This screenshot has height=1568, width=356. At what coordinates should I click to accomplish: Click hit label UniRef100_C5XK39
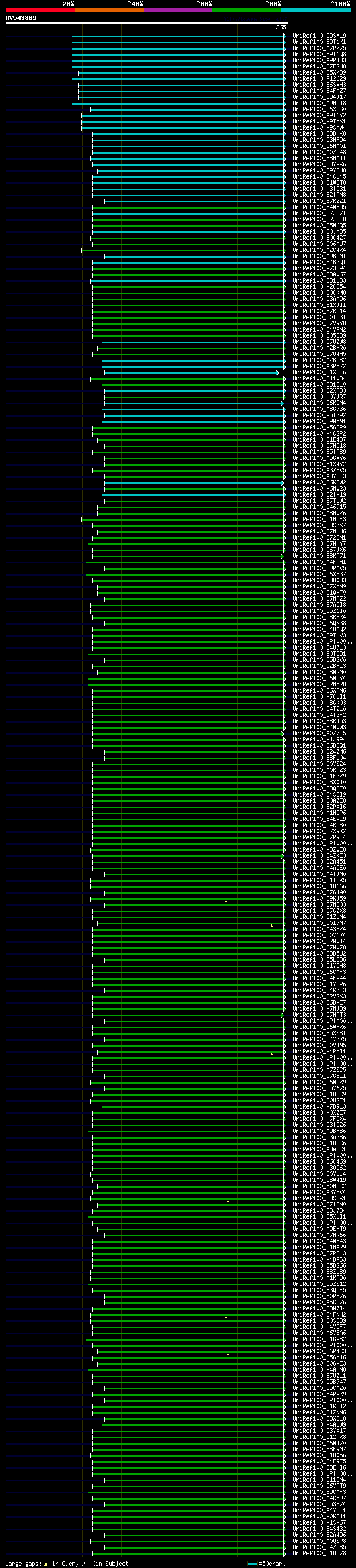point(319,72)
